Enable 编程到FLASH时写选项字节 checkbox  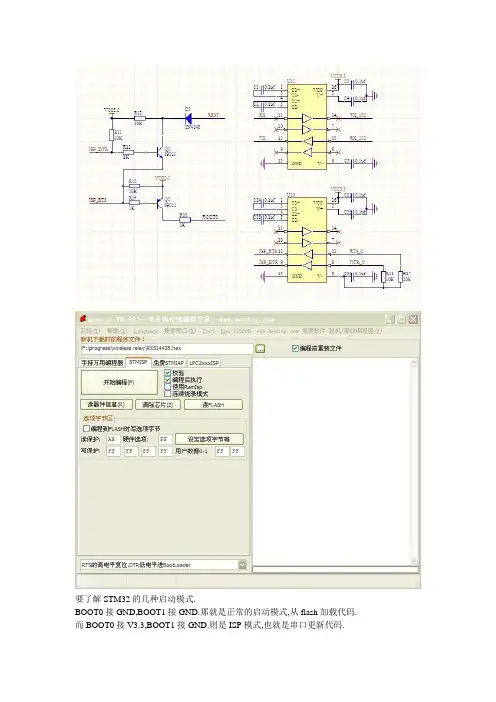pos(86,428)
